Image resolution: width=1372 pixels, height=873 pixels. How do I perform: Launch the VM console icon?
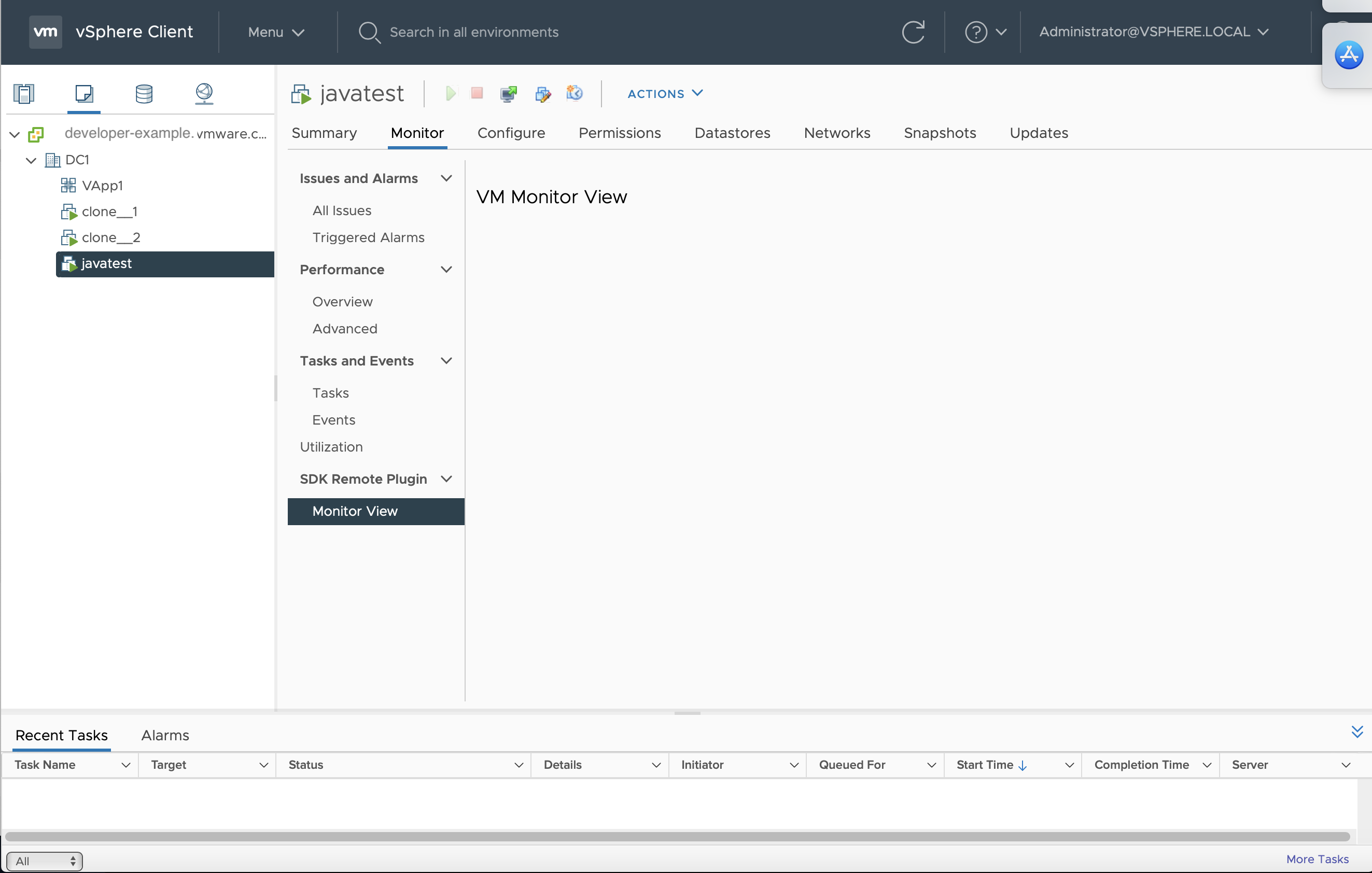coord(509,93)
